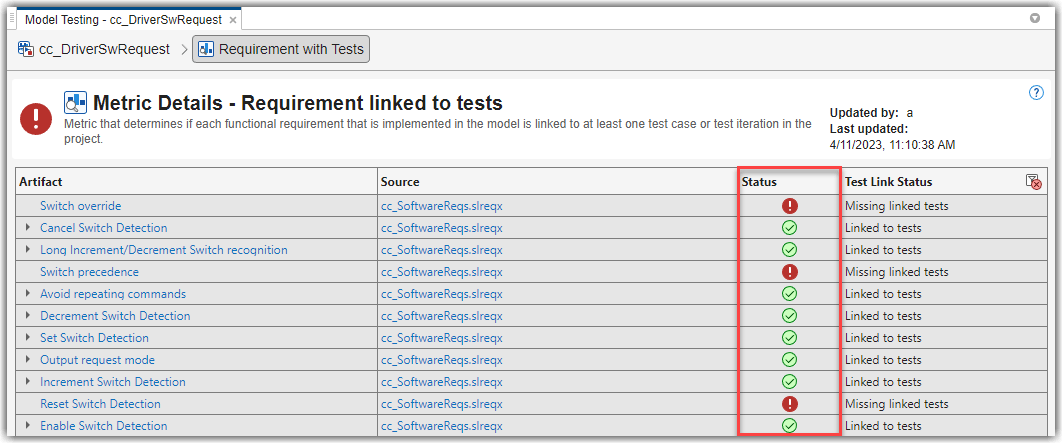The height and width of the screenshot is (444, 1063).
Task: Click 'Linked to tests' in Enable Switch Detection row
Action: [883, 426]
